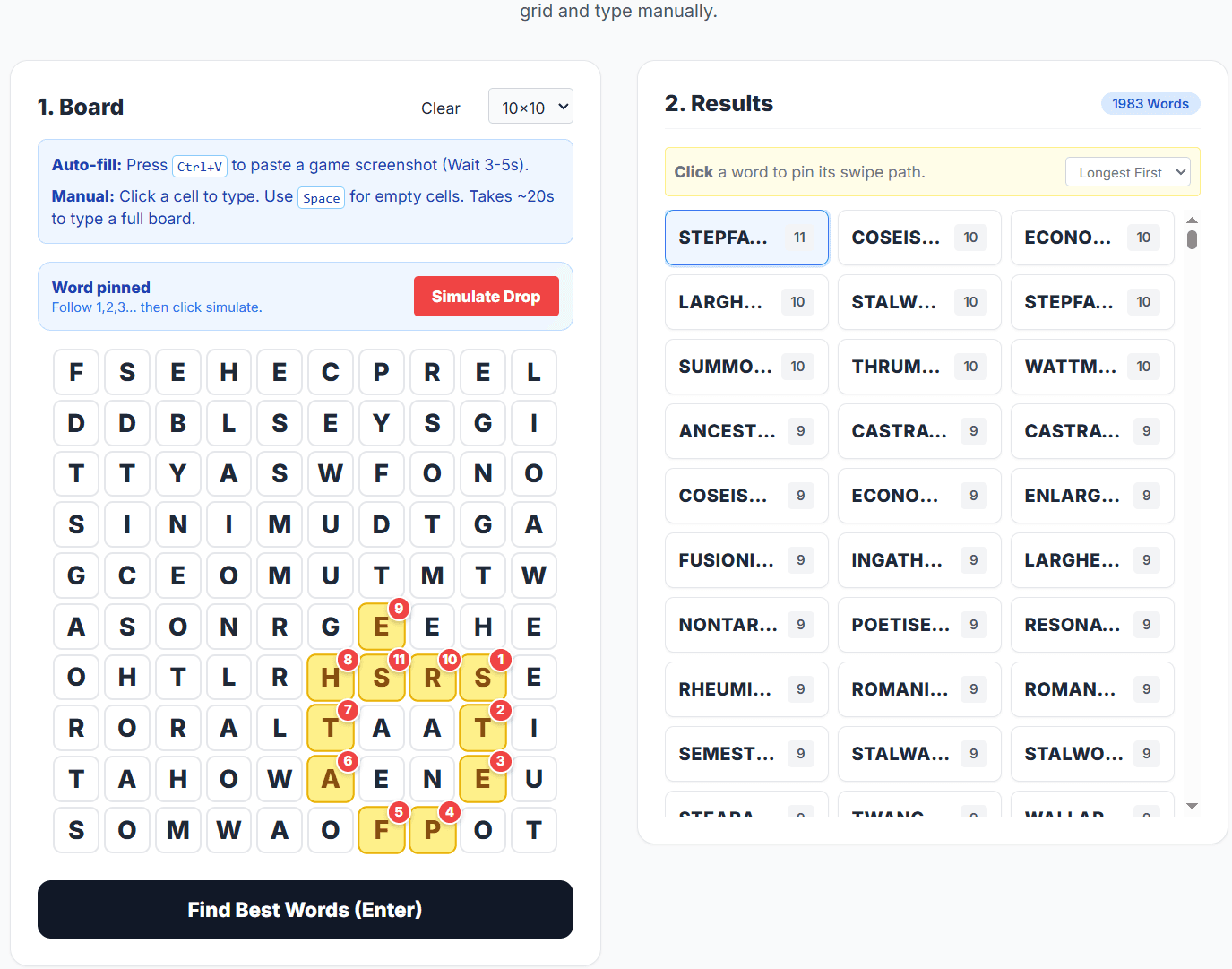This screenshot has width=1232, height=969.
Task: Open the 10×10 grid size dropdown
Action: pos(530,106)
